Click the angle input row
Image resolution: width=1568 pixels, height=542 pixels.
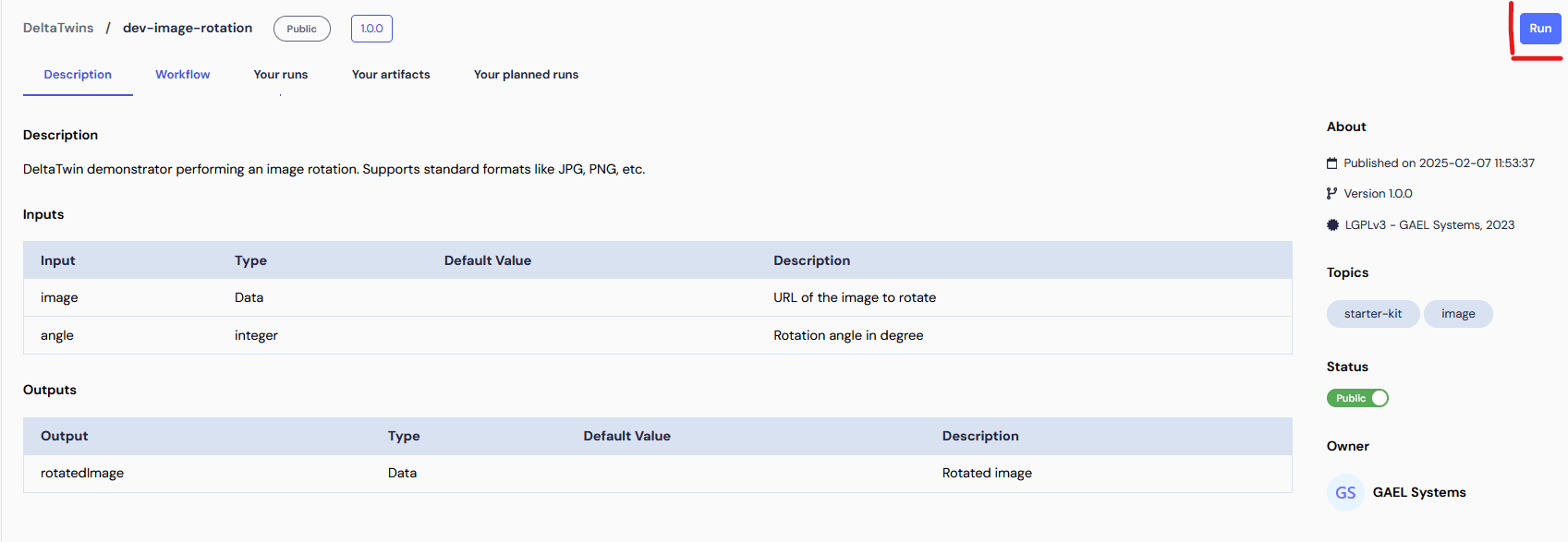point(657,335)
